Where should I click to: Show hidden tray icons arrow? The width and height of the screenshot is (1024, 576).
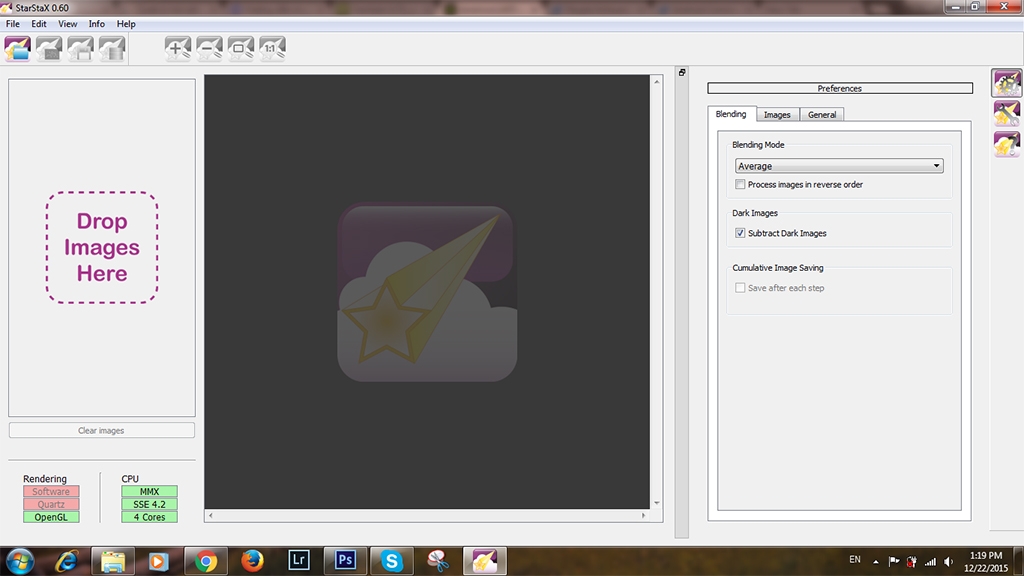(x=876, y=561)
